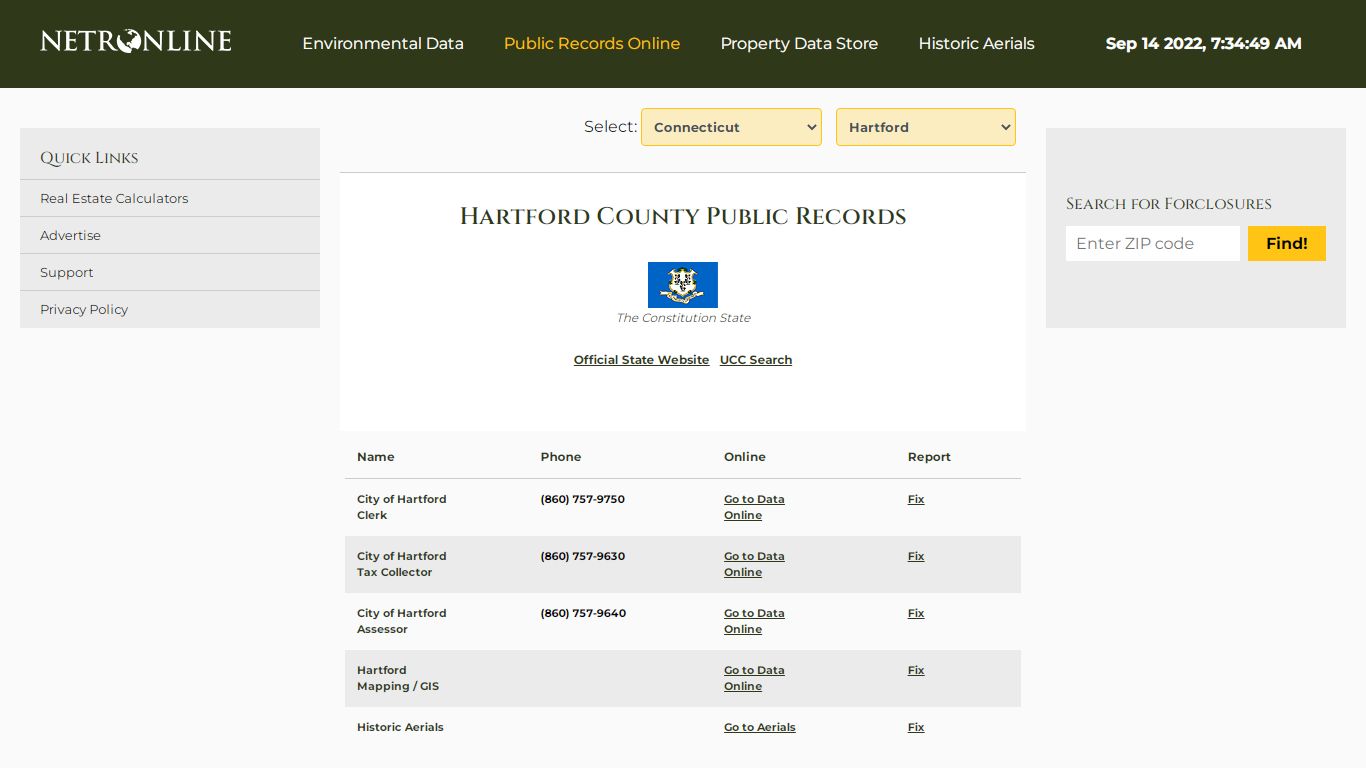Click the Enter ZIP code field

pyautogui.click(x=1153, y=243)
